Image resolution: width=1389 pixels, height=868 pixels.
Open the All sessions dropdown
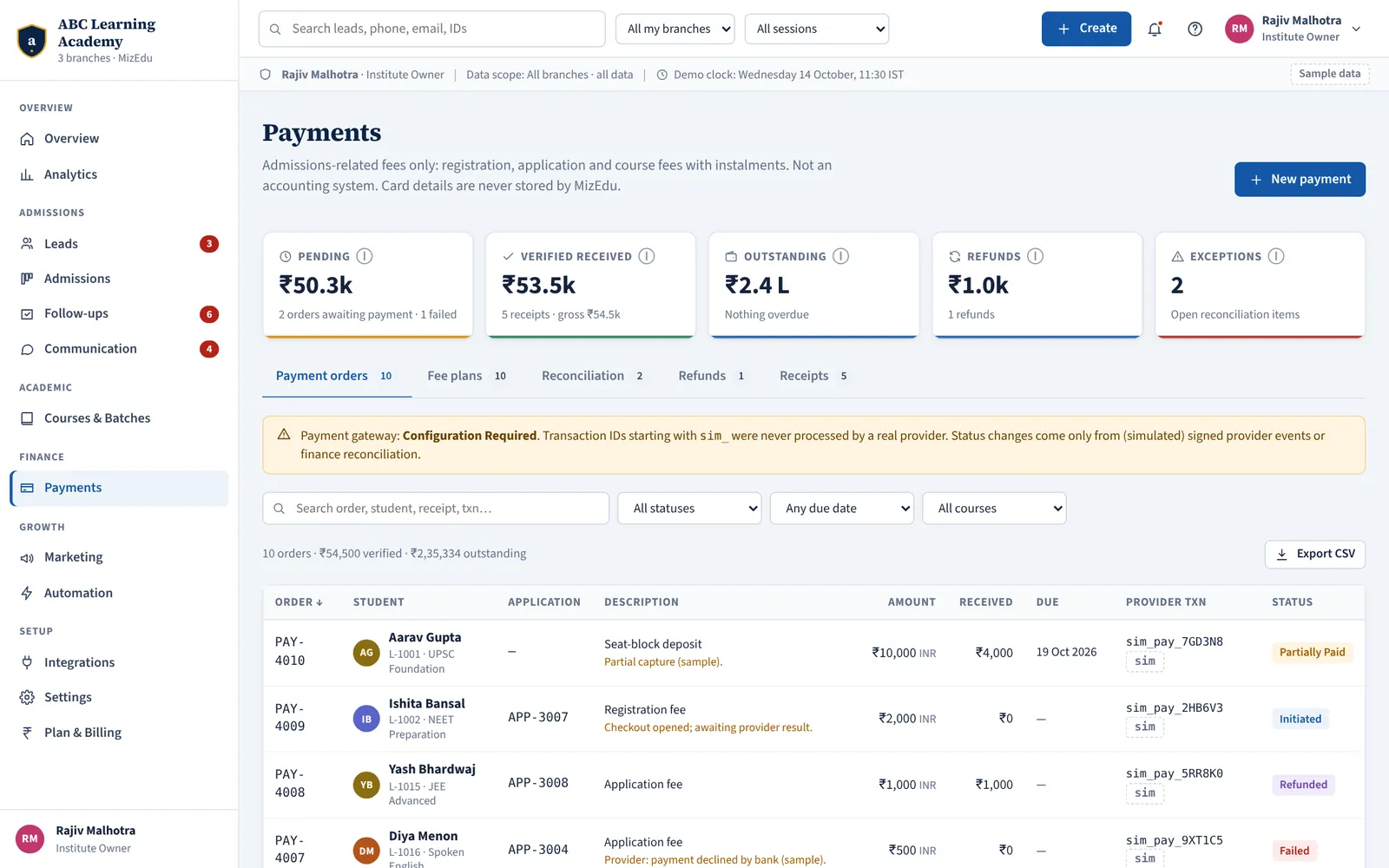click(x=817, y=29)
